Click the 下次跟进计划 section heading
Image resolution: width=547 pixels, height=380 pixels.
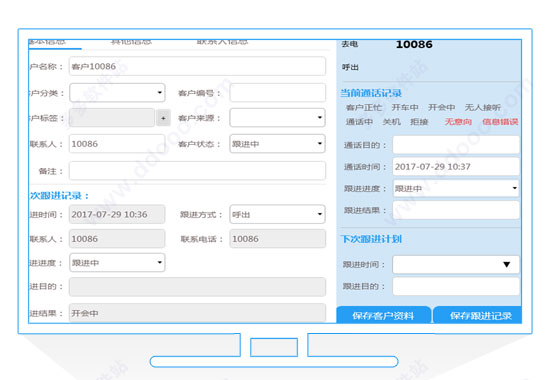pos(371,239)
